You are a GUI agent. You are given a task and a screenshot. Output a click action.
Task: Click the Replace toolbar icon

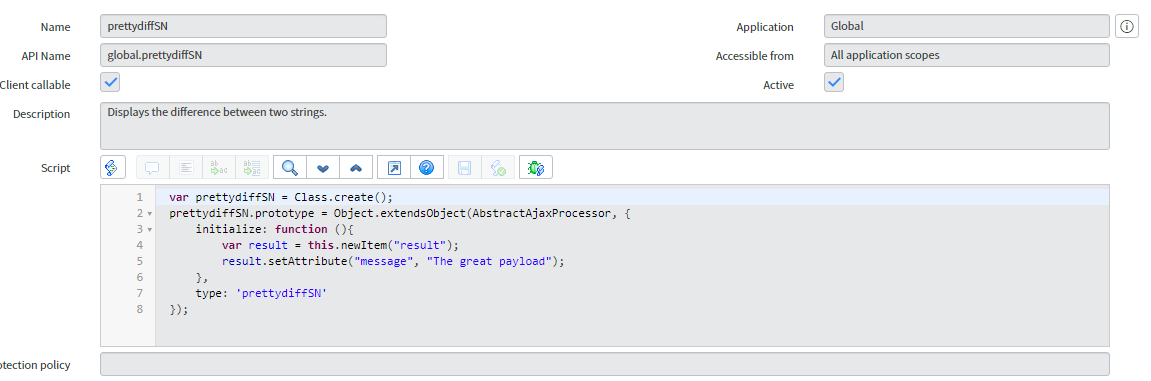coord(219,167)
